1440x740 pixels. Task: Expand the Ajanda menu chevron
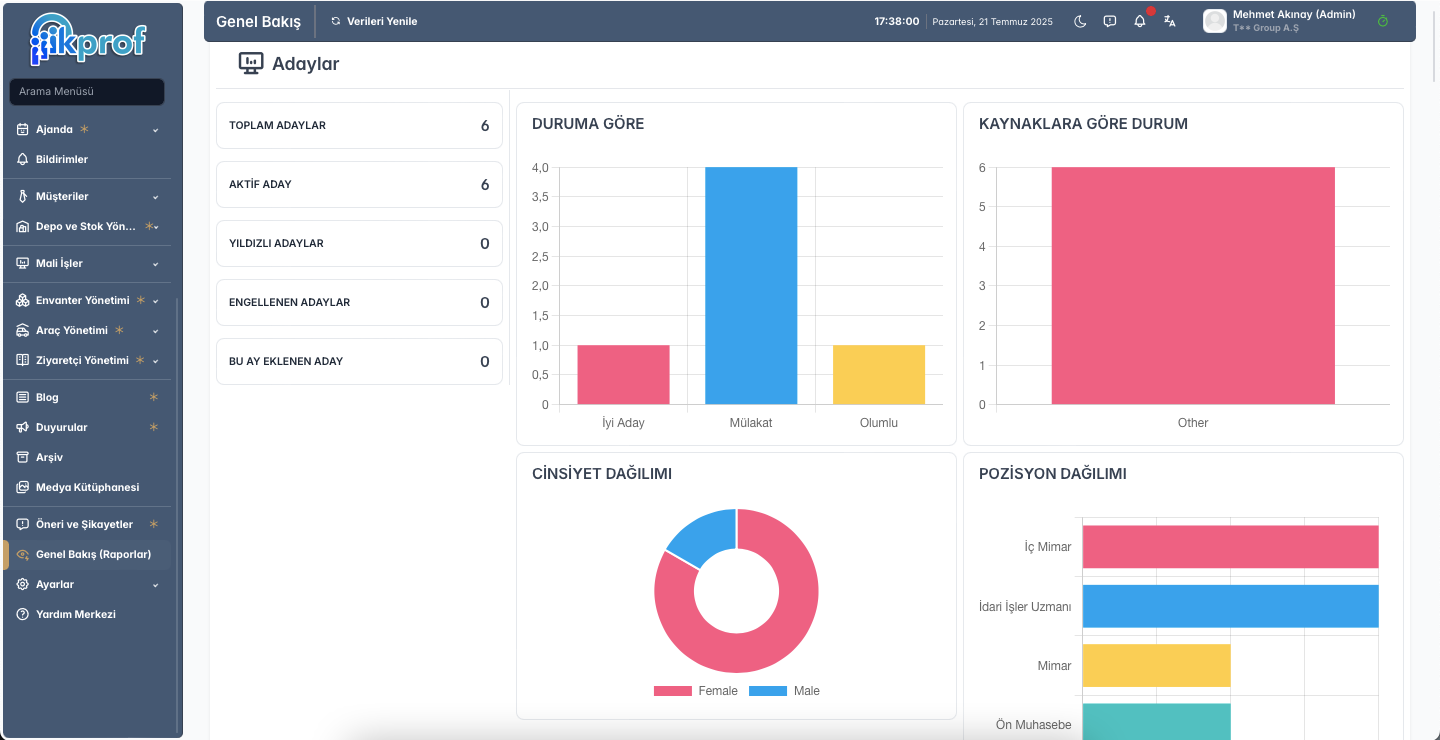pos(155,130)
